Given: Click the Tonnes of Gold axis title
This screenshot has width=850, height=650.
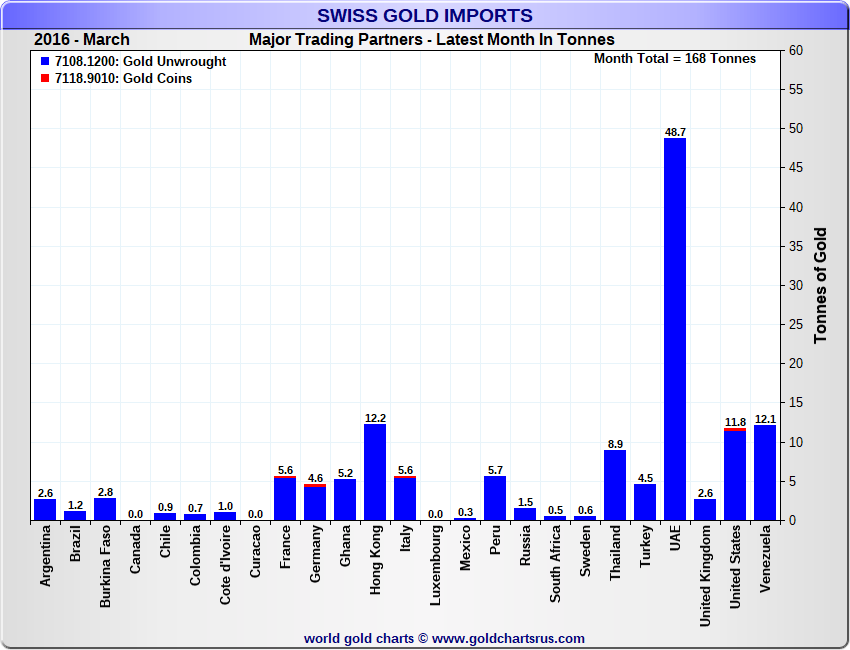Looking at the screenshot, I should pos(821,285).
